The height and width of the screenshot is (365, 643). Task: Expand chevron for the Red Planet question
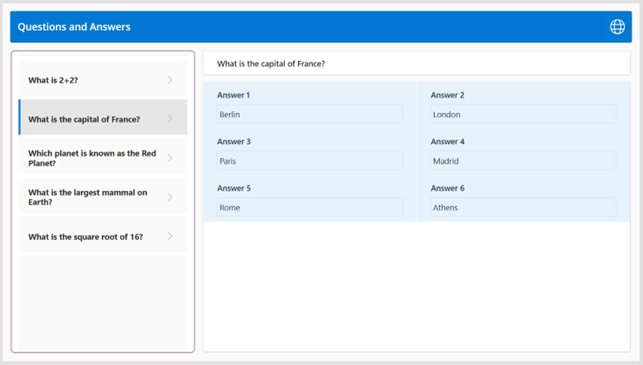click(170, 158)
